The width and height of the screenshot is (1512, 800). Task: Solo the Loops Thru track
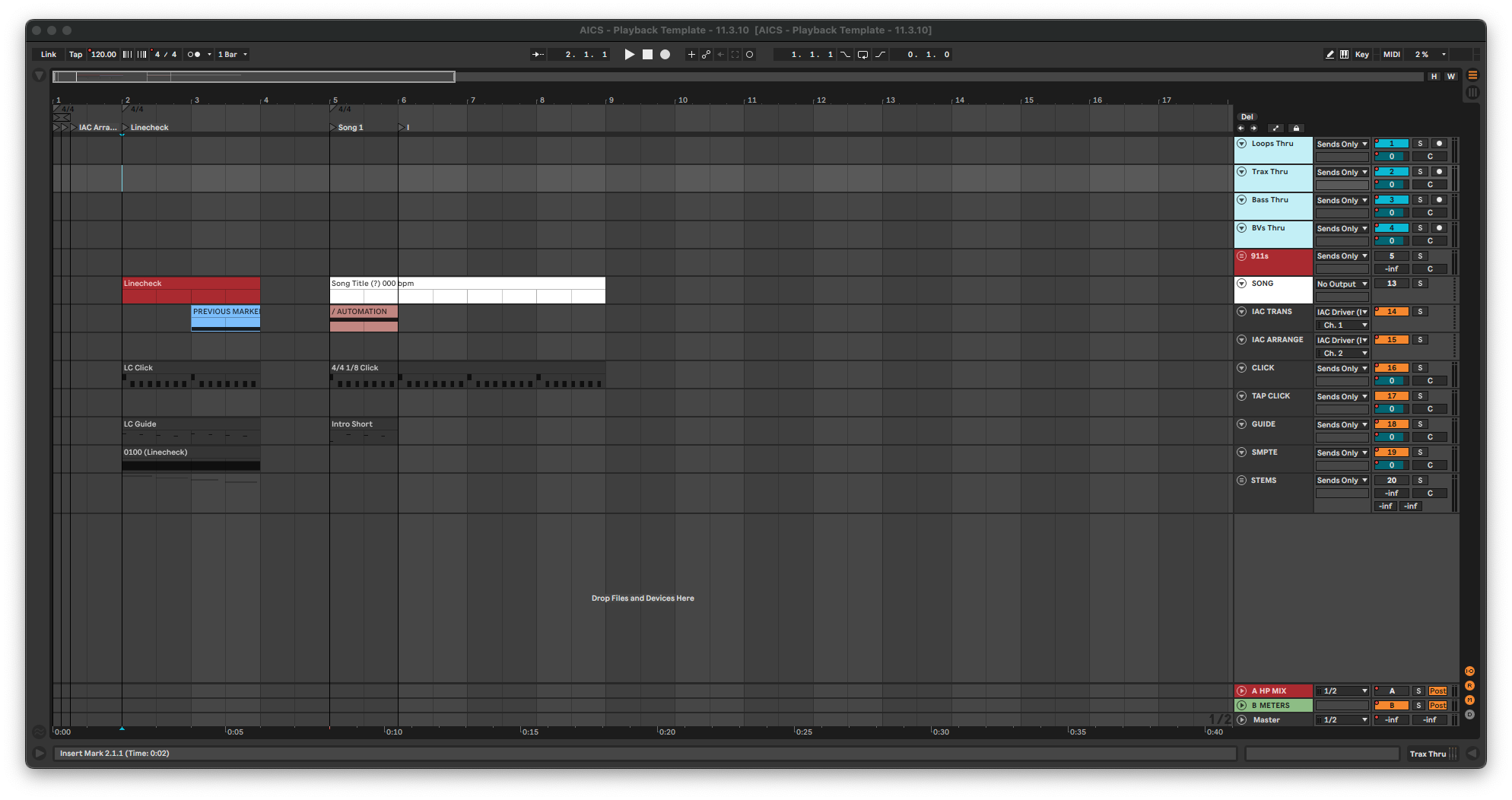click(1420, 144)
